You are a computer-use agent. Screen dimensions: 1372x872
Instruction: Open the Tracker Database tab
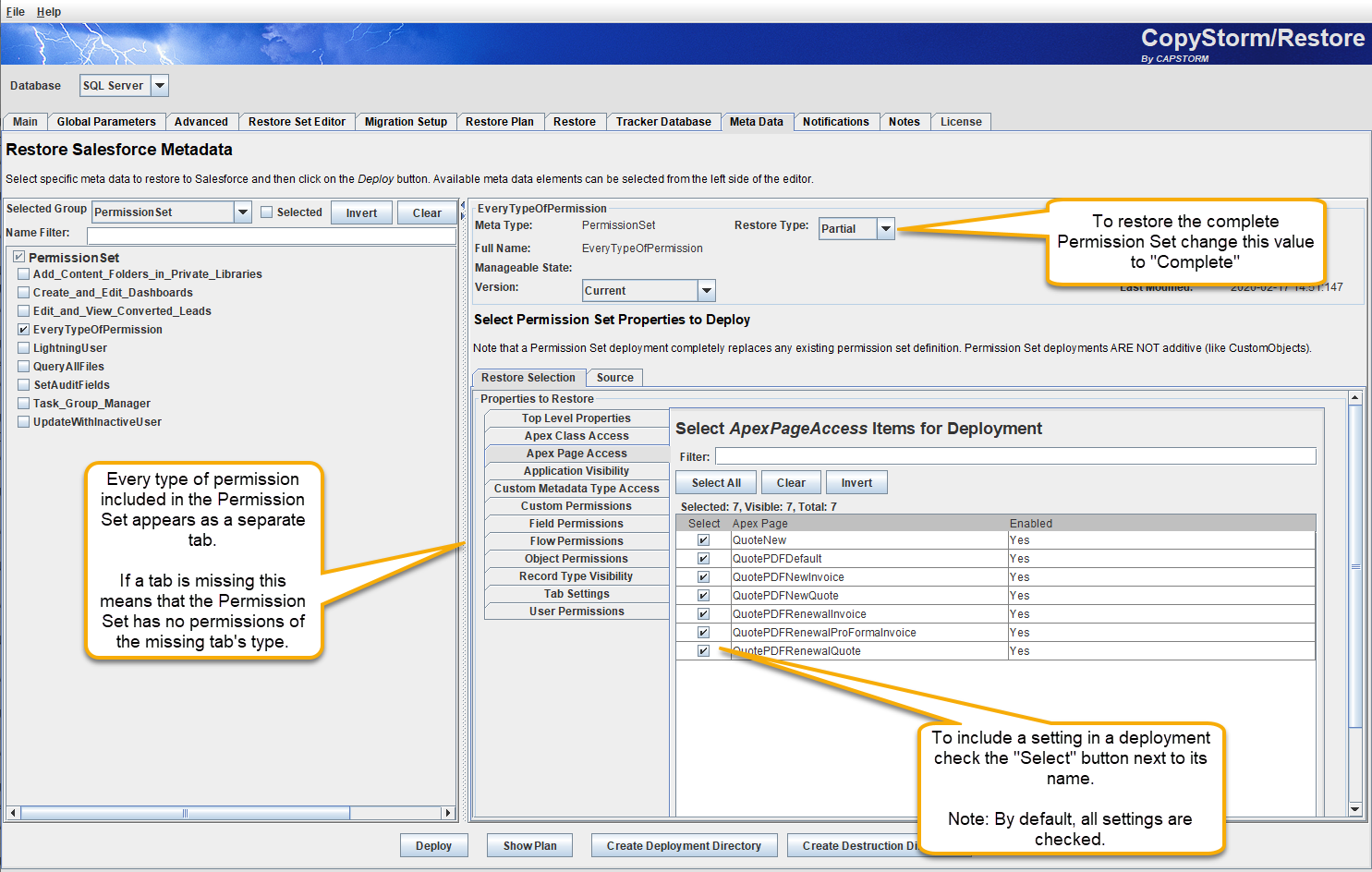(x=663, y=122)
